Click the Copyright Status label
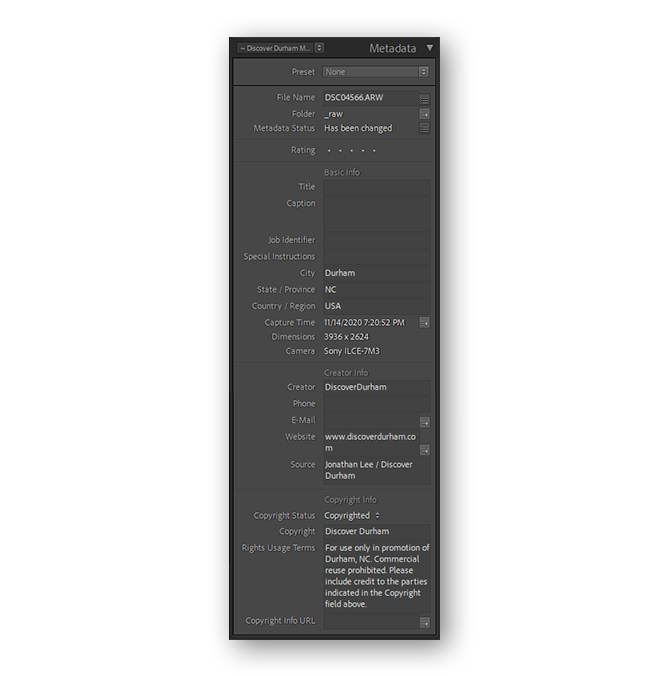668x676 pixels. [284, 516]
